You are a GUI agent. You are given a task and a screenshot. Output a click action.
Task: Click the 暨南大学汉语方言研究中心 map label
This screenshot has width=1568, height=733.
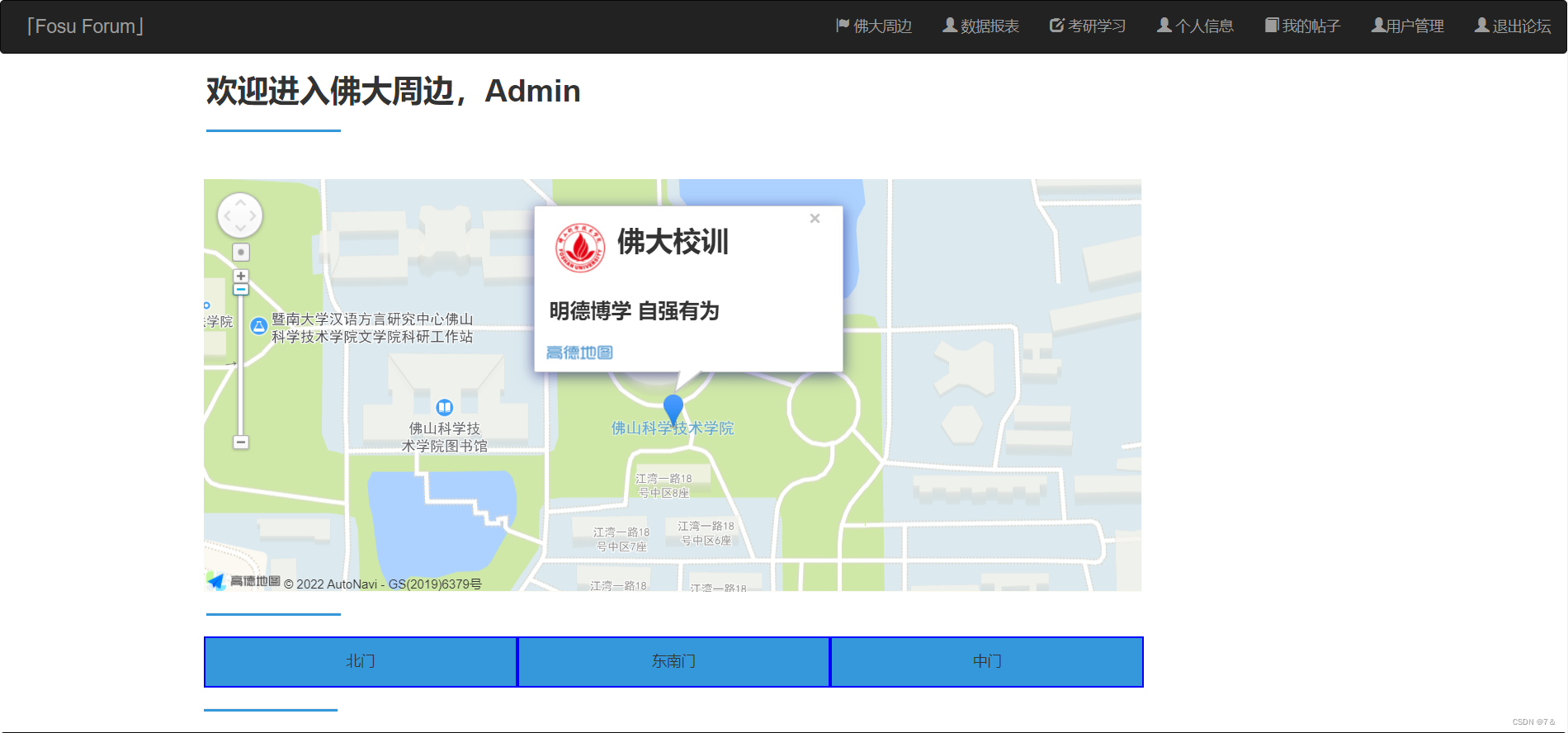pyautogui.click(x=372, y=328)
